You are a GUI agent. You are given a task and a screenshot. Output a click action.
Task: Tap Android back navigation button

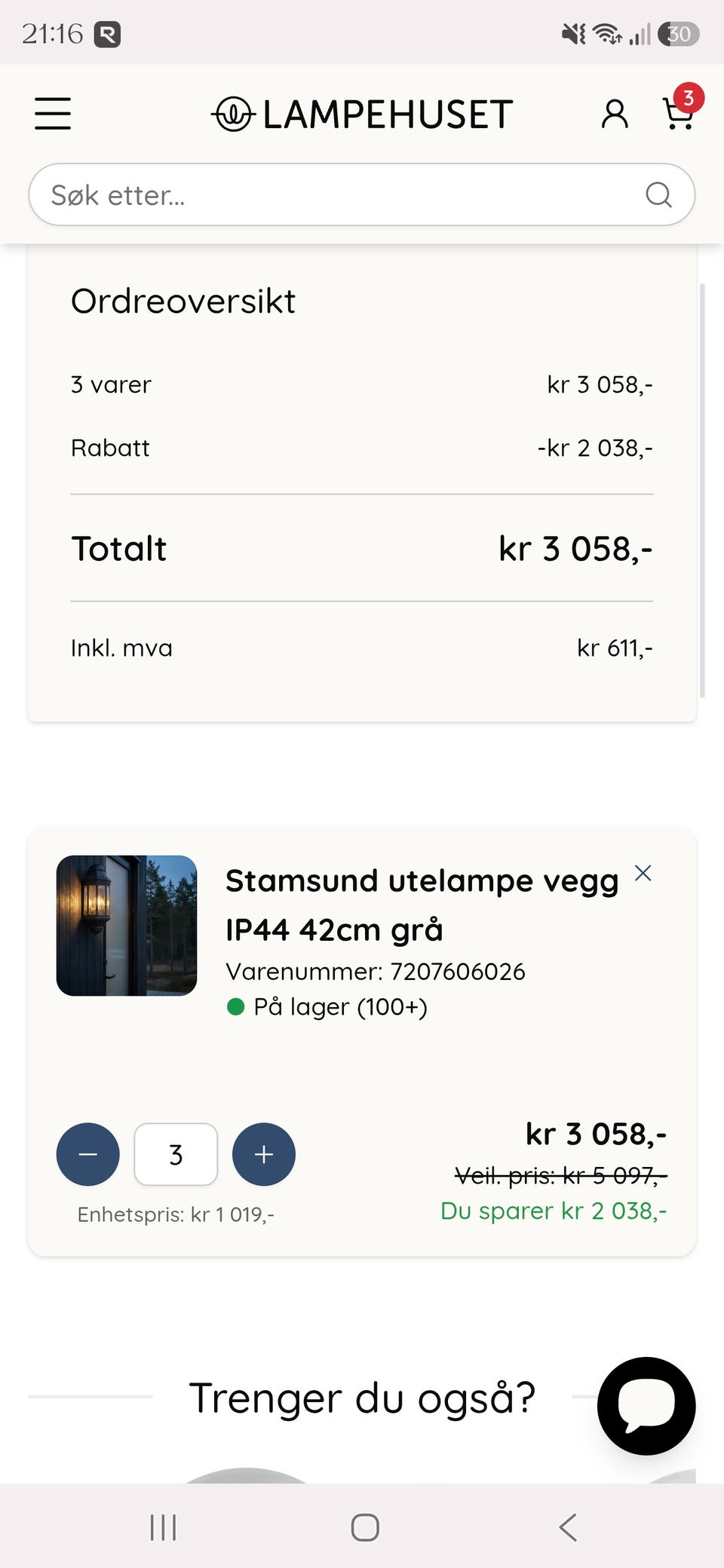(x=568, y=1527)
